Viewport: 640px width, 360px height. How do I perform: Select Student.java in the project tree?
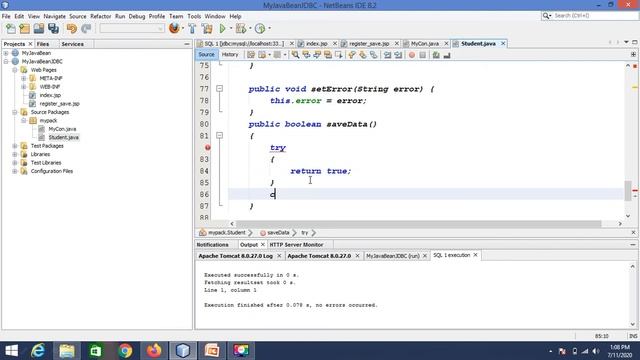(64, 138)
